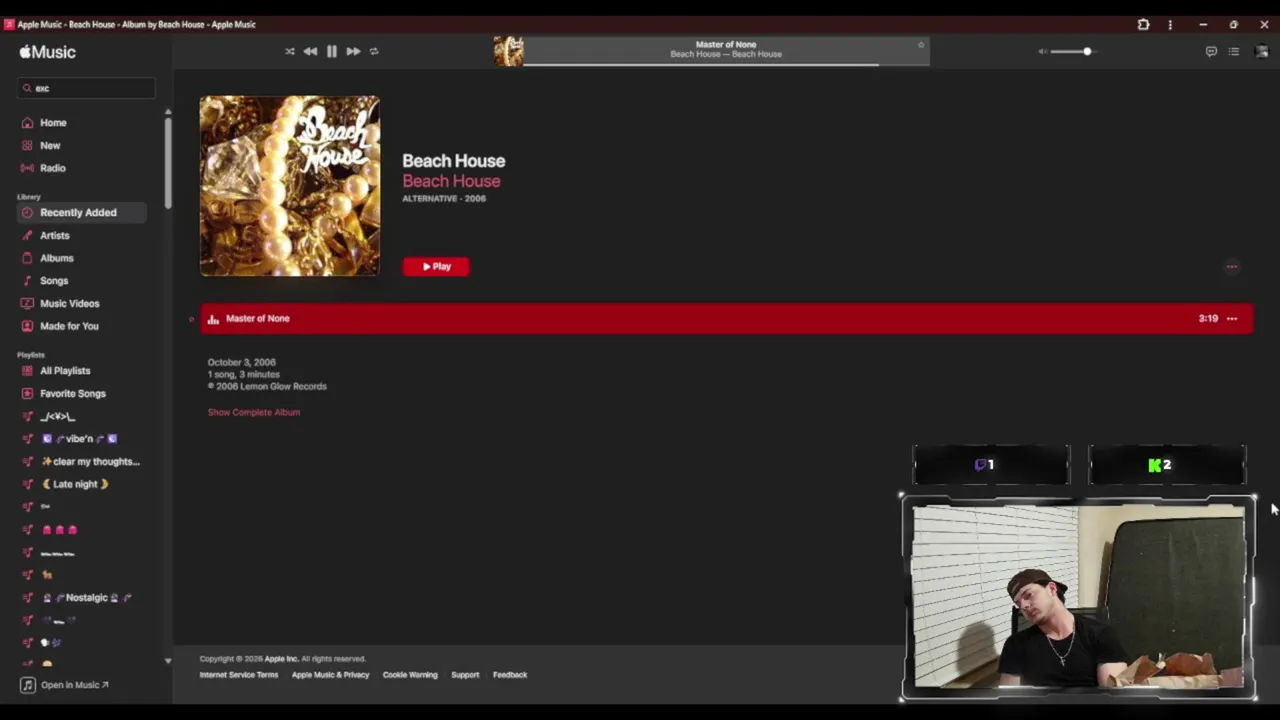1280x720 pixels.
Task: Click the Nostalgic playlist icon
Action: (27, 597)
